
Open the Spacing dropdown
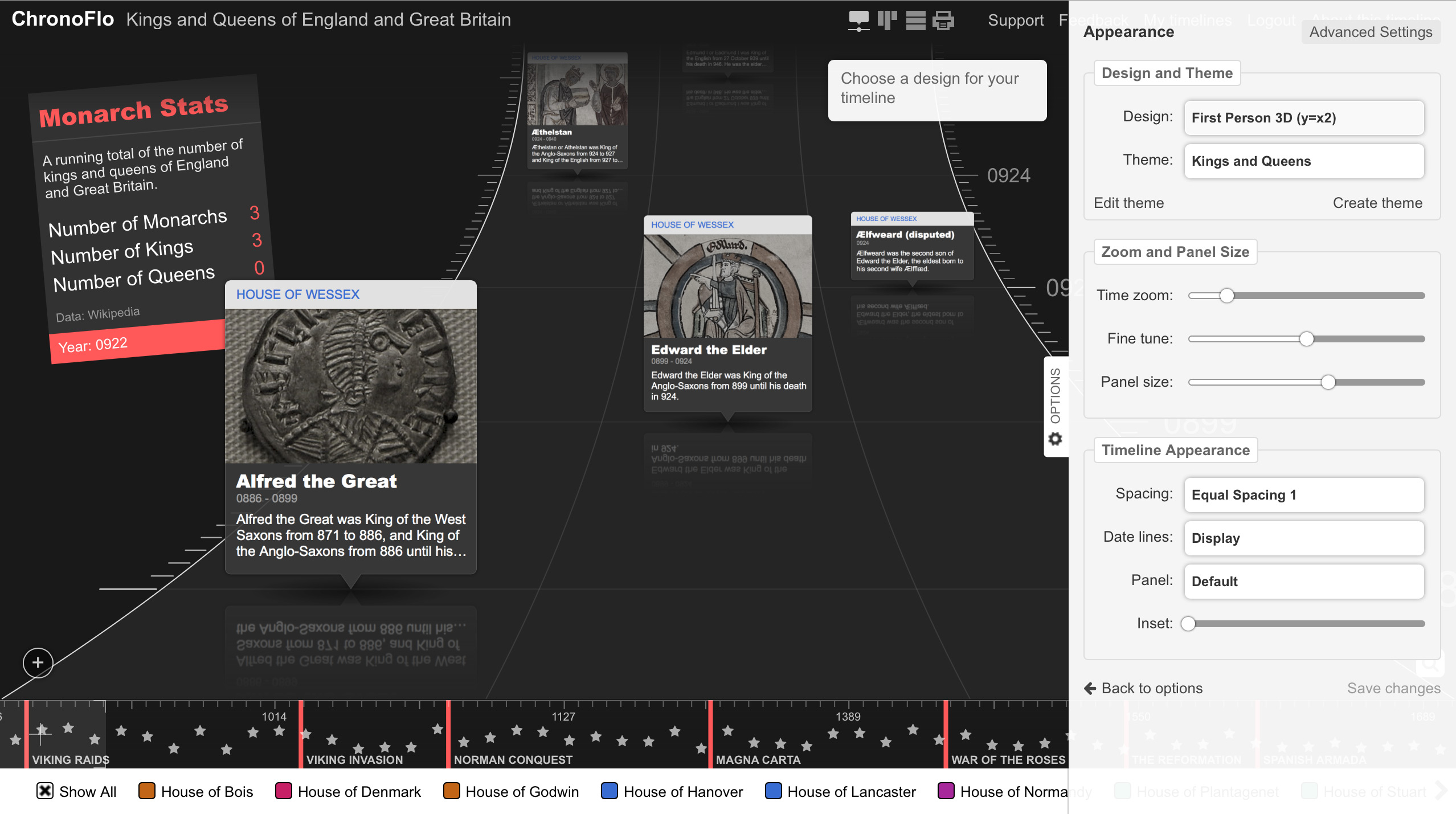click(x=1304, y=495)
